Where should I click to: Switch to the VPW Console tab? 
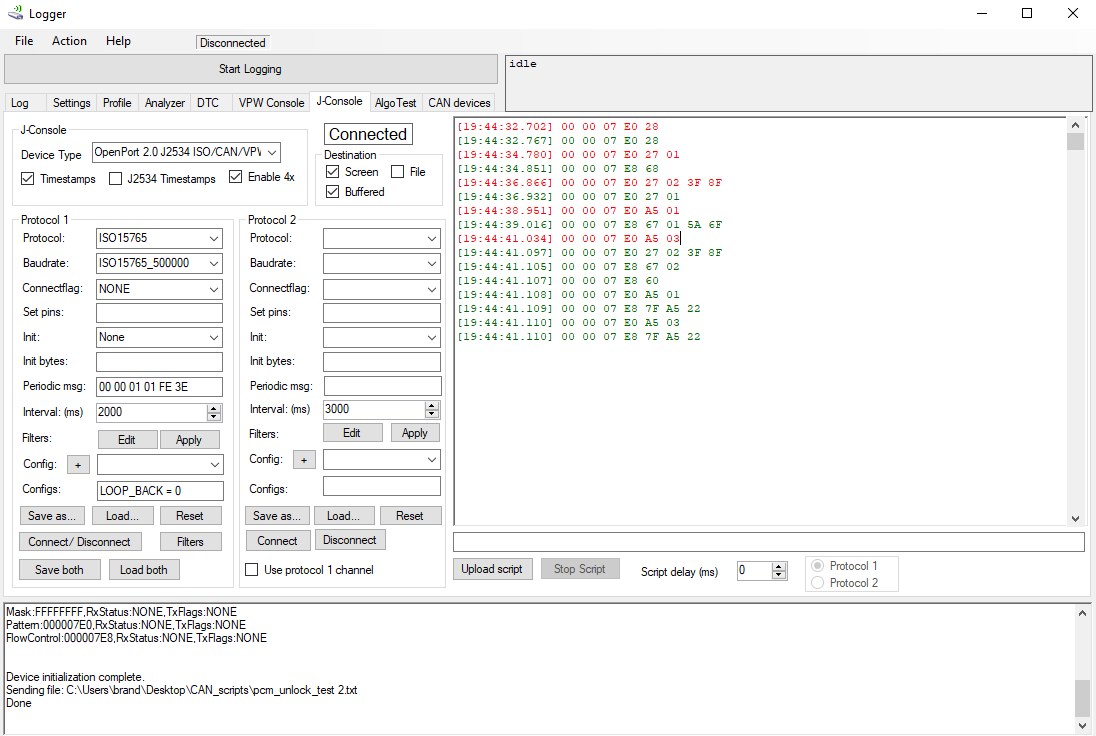click(271, 103)
